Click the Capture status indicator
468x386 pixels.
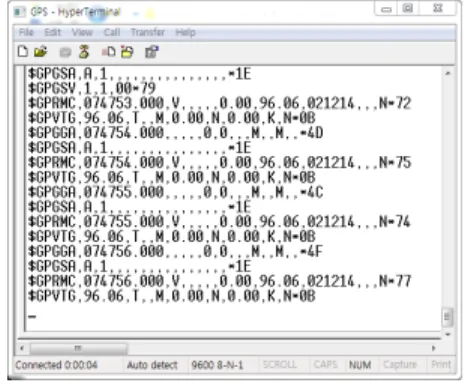tap(400, 364)
